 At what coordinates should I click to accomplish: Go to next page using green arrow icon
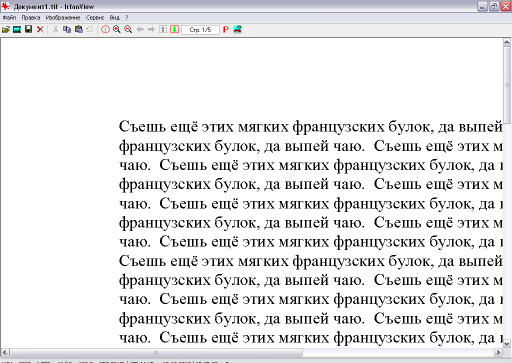point(174,30)
